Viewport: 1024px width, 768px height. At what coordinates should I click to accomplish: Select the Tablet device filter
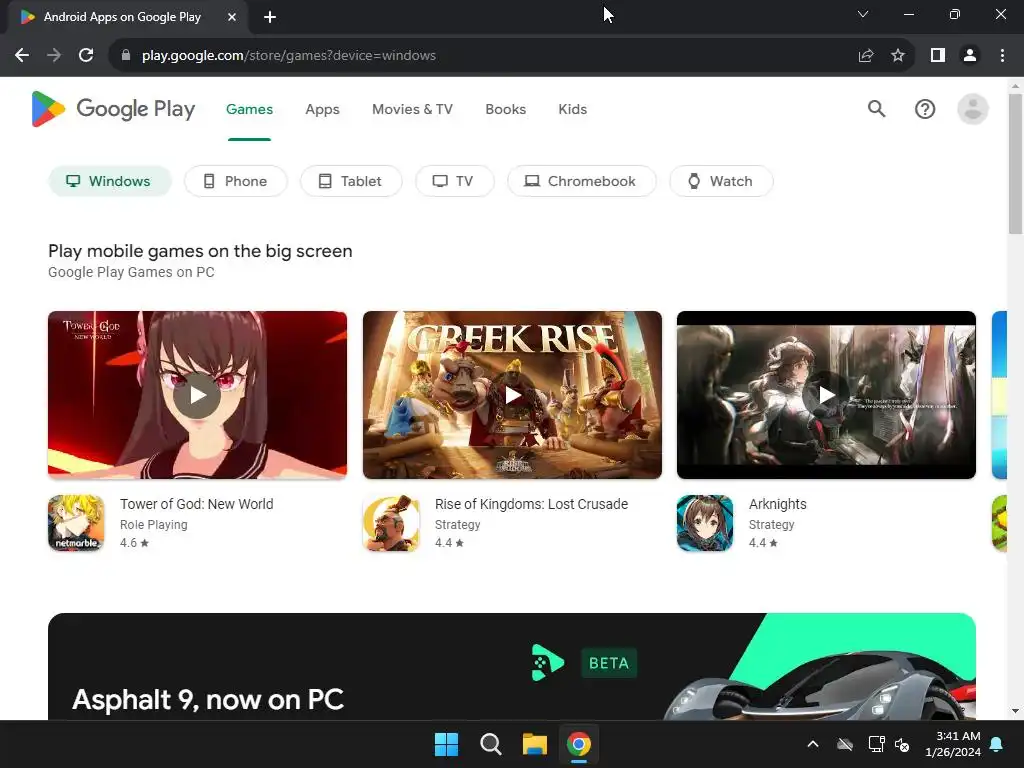click(351, 181)
